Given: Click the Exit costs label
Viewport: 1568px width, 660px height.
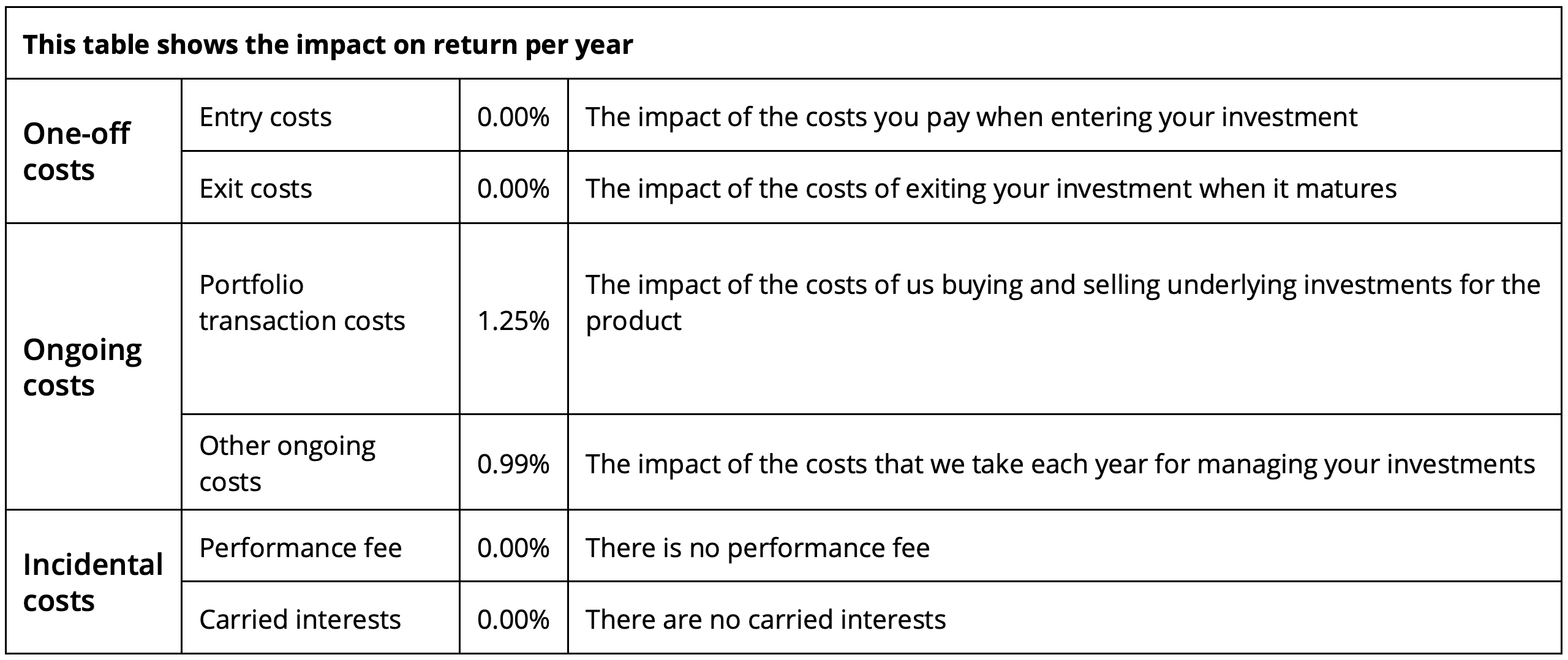Looking at the screenshot, I should click(255, 188).
